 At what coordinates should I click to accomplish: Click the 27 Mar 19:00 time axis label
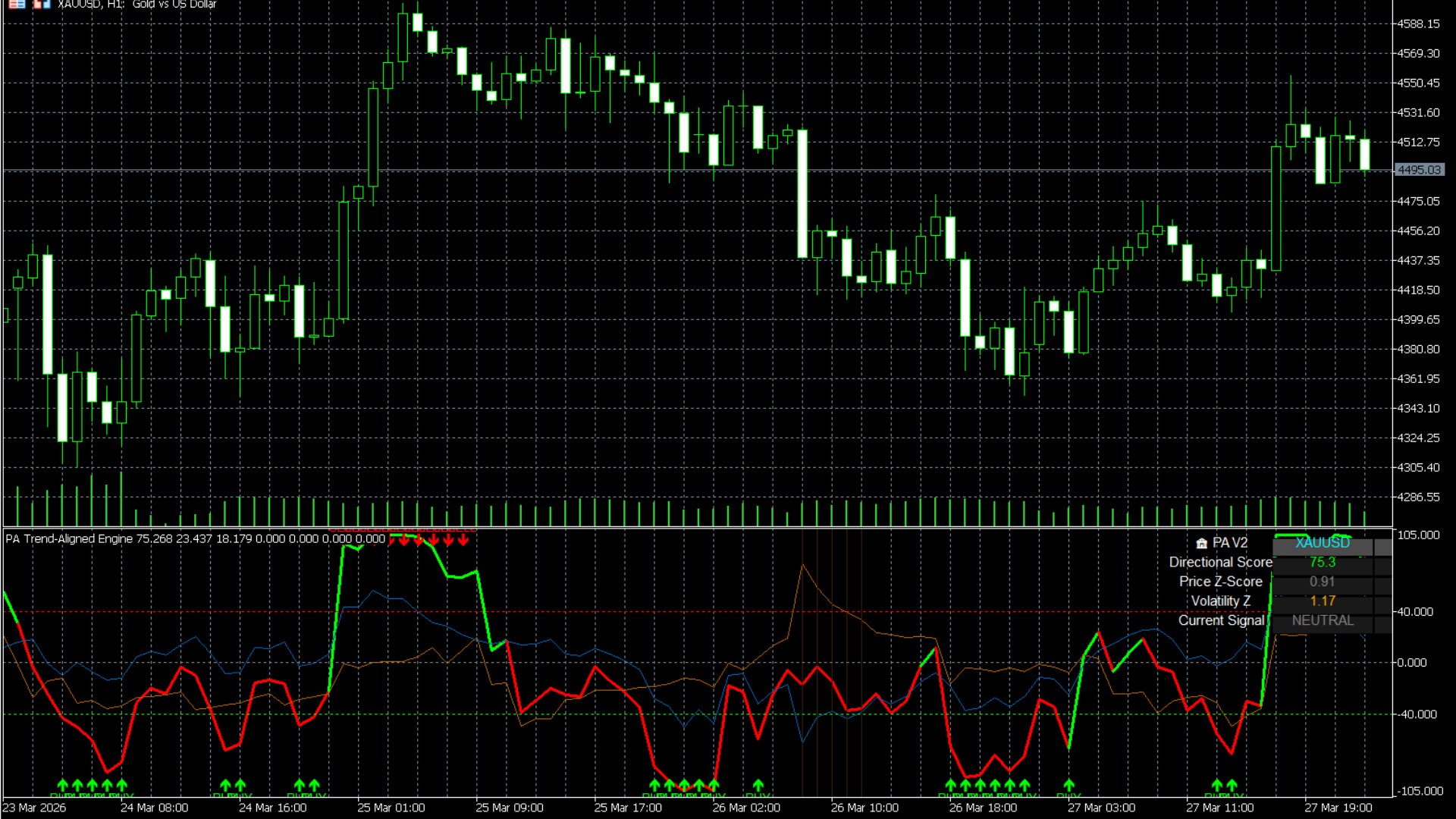(x=1338, y=808)
